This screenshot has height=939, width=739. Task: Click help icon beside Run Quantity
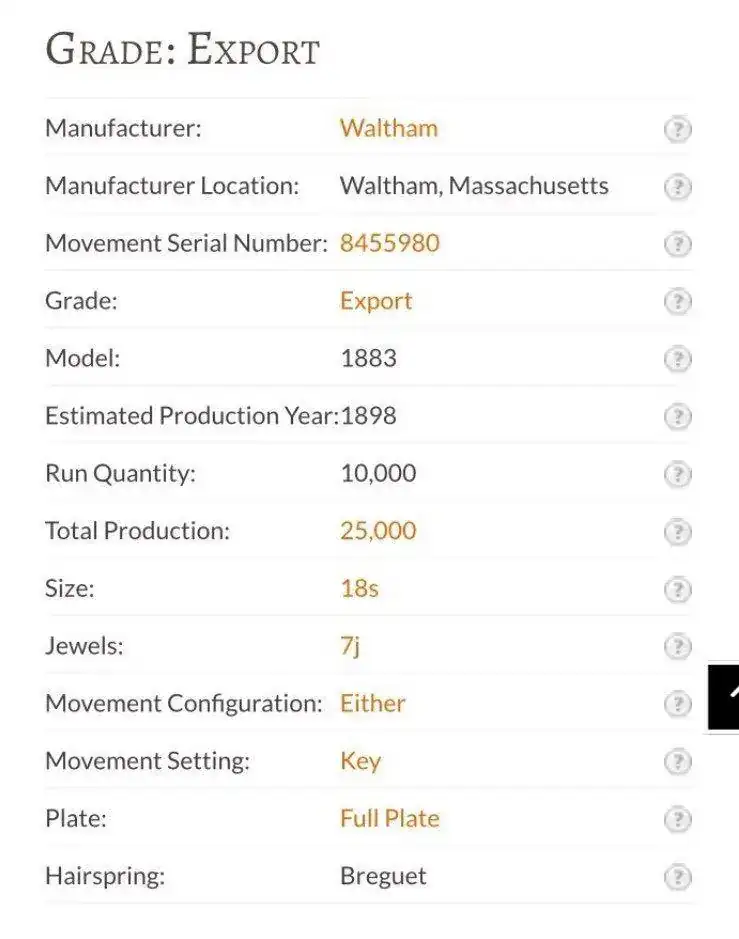pos(678,474)
